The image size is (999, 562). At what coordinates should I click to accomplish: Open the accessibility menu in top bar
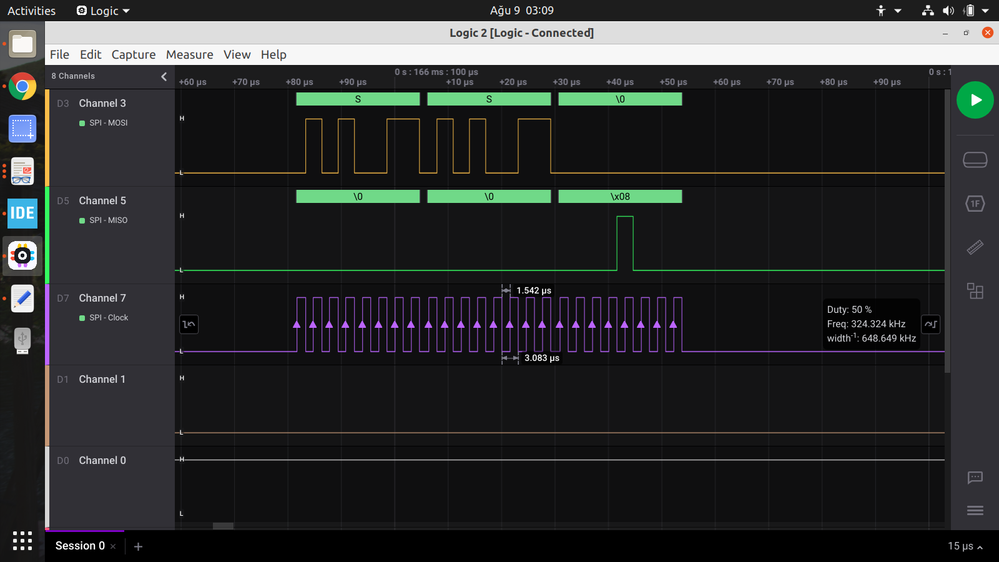(x=888, y=10)
